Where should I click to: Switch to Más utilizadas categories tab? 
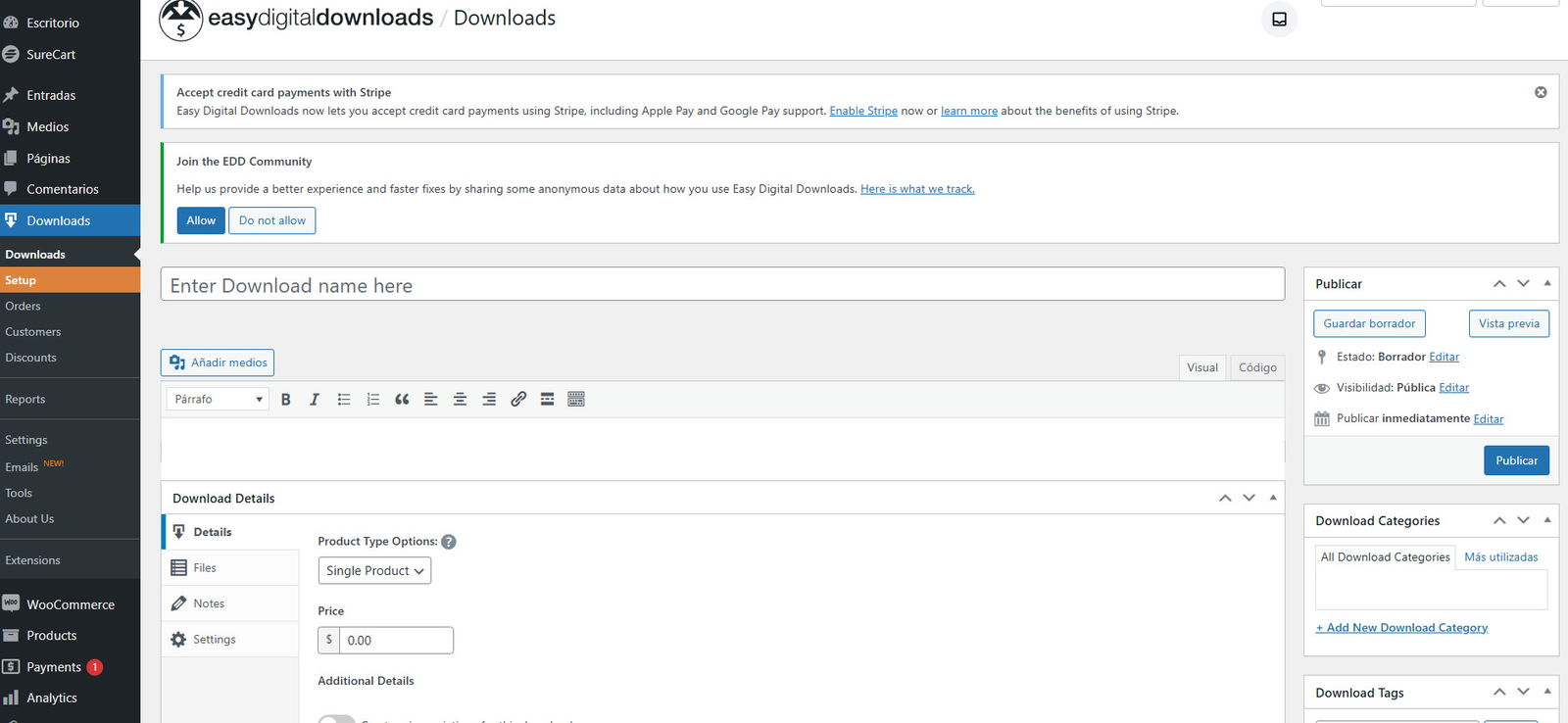[1501, 557]
